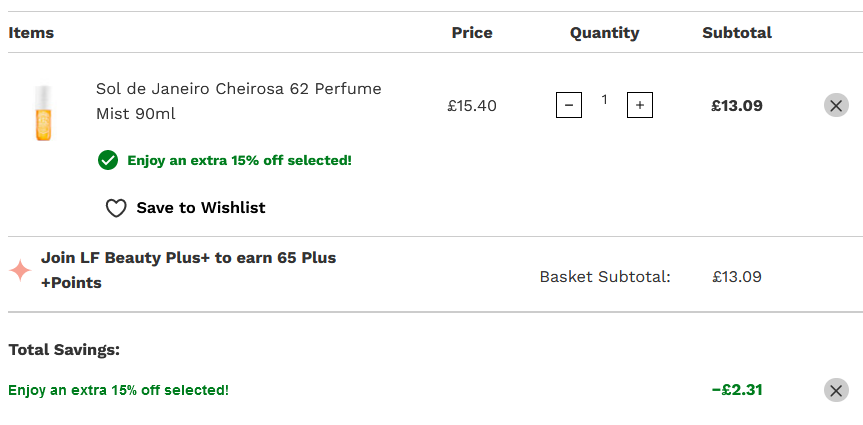Image resolution: width=863 pixels, height=425 pixels.
Task: Open Join LF Beauty Plus+ points offer
Action: click(x=188, y=270)
